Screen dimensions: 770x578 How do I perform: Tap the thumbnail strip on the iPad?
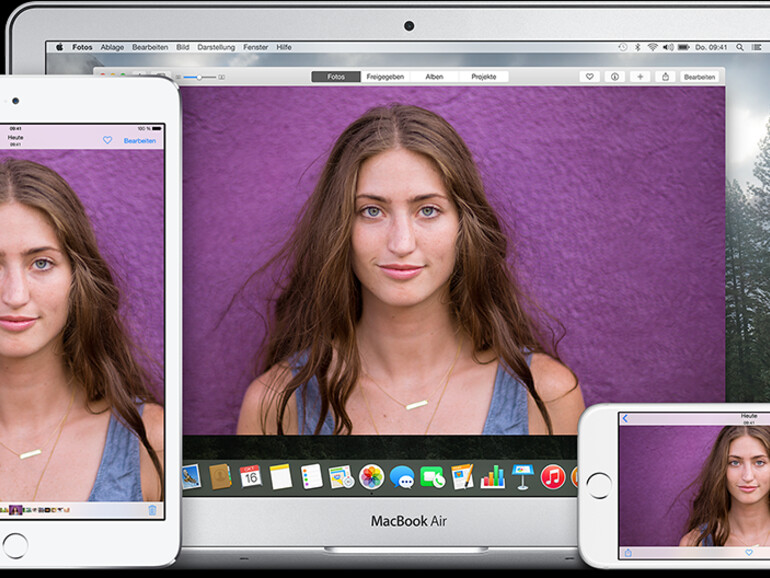tap(34, 510)
